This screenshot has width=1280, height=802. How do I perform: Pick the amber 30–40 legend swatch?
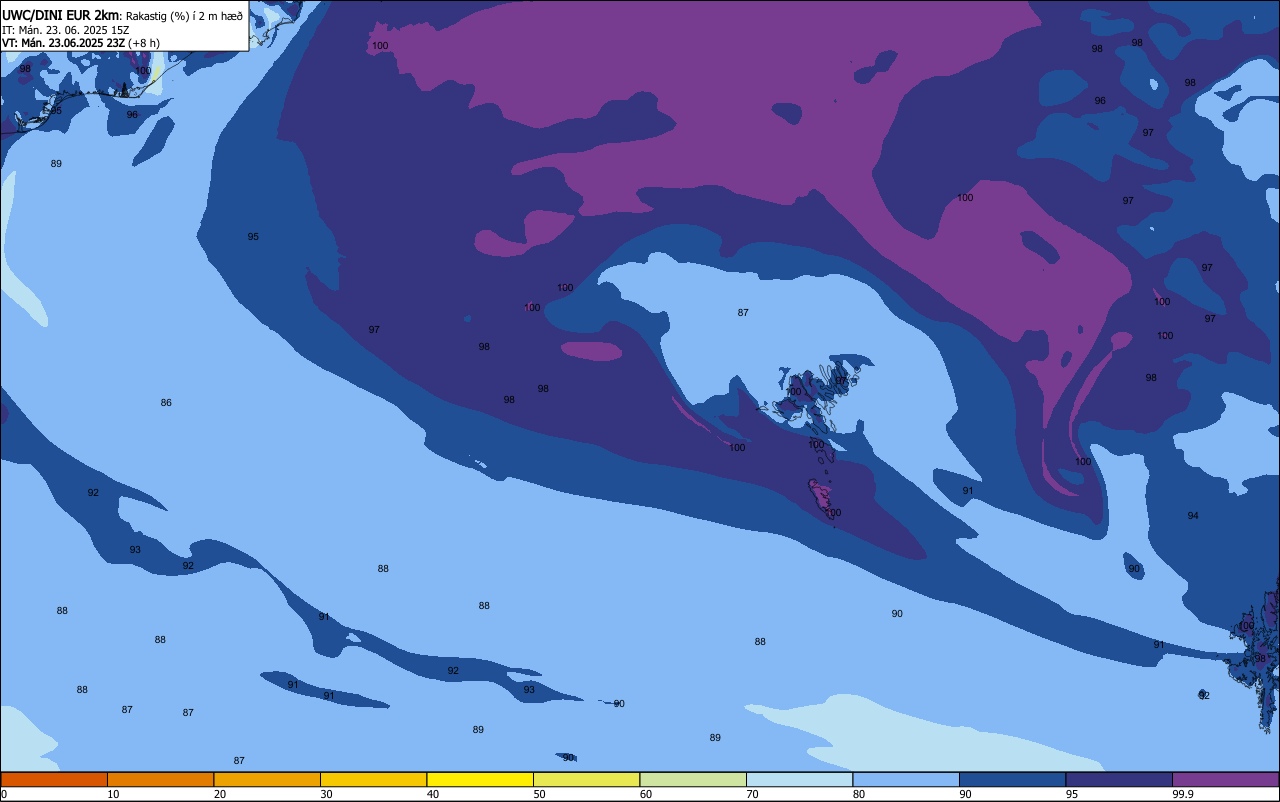coord(373,779)
